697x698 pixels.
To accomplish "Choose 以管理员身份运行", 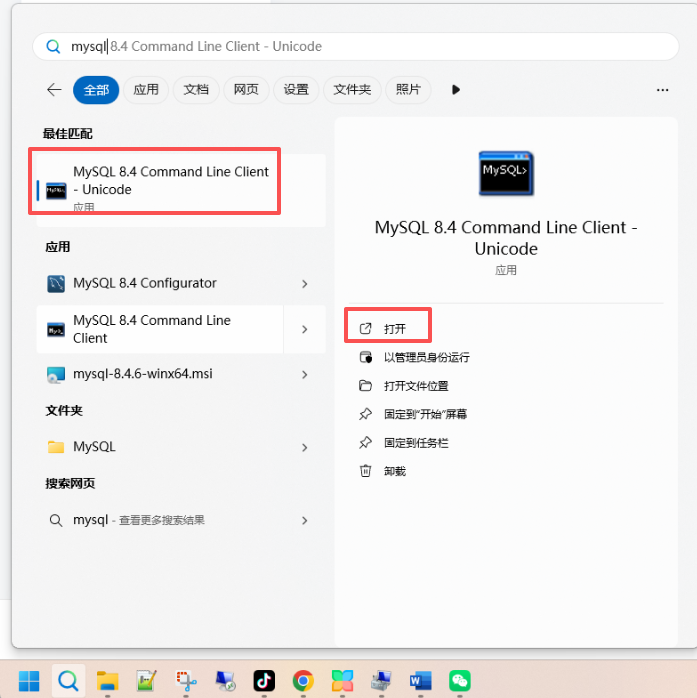I will (414, 357).
